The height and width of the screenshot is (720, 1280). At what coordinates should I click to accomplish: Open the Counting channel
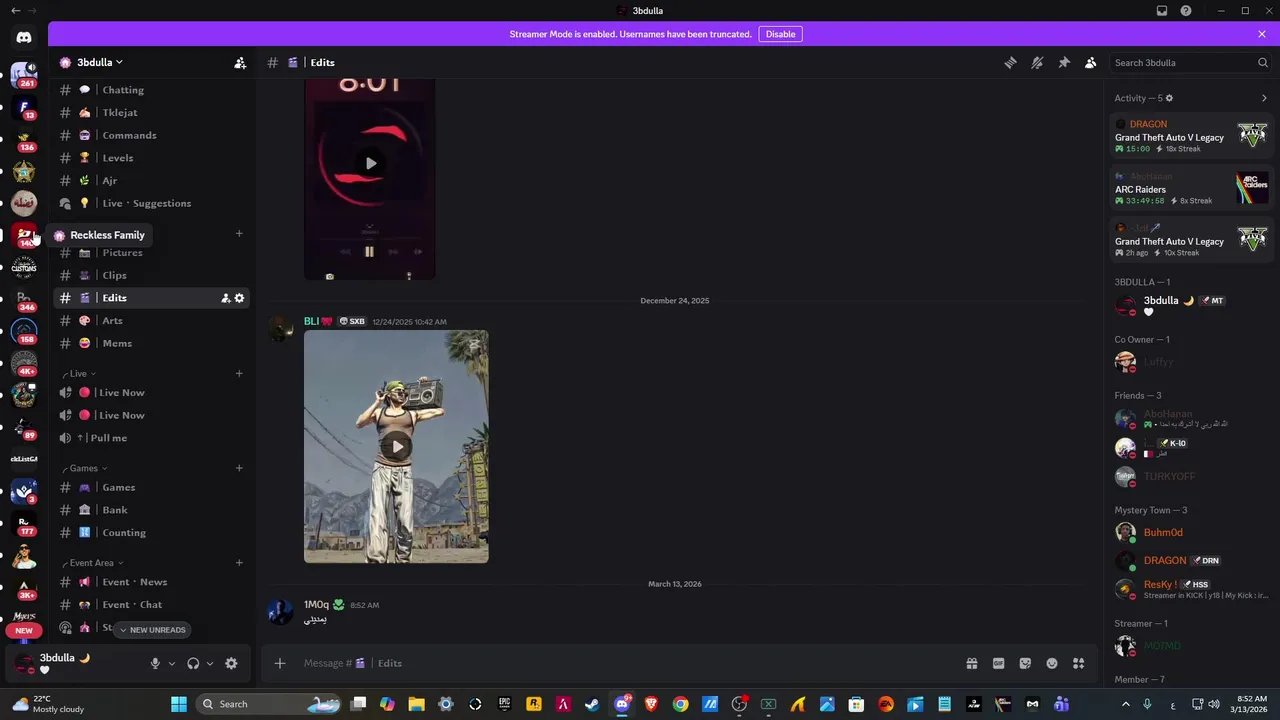pos(152,533)
